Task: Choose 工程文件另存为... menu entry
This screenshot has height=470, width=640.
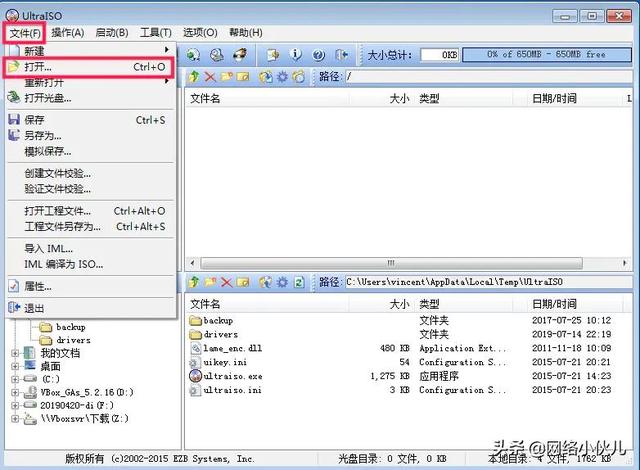Action: point(91,226)
